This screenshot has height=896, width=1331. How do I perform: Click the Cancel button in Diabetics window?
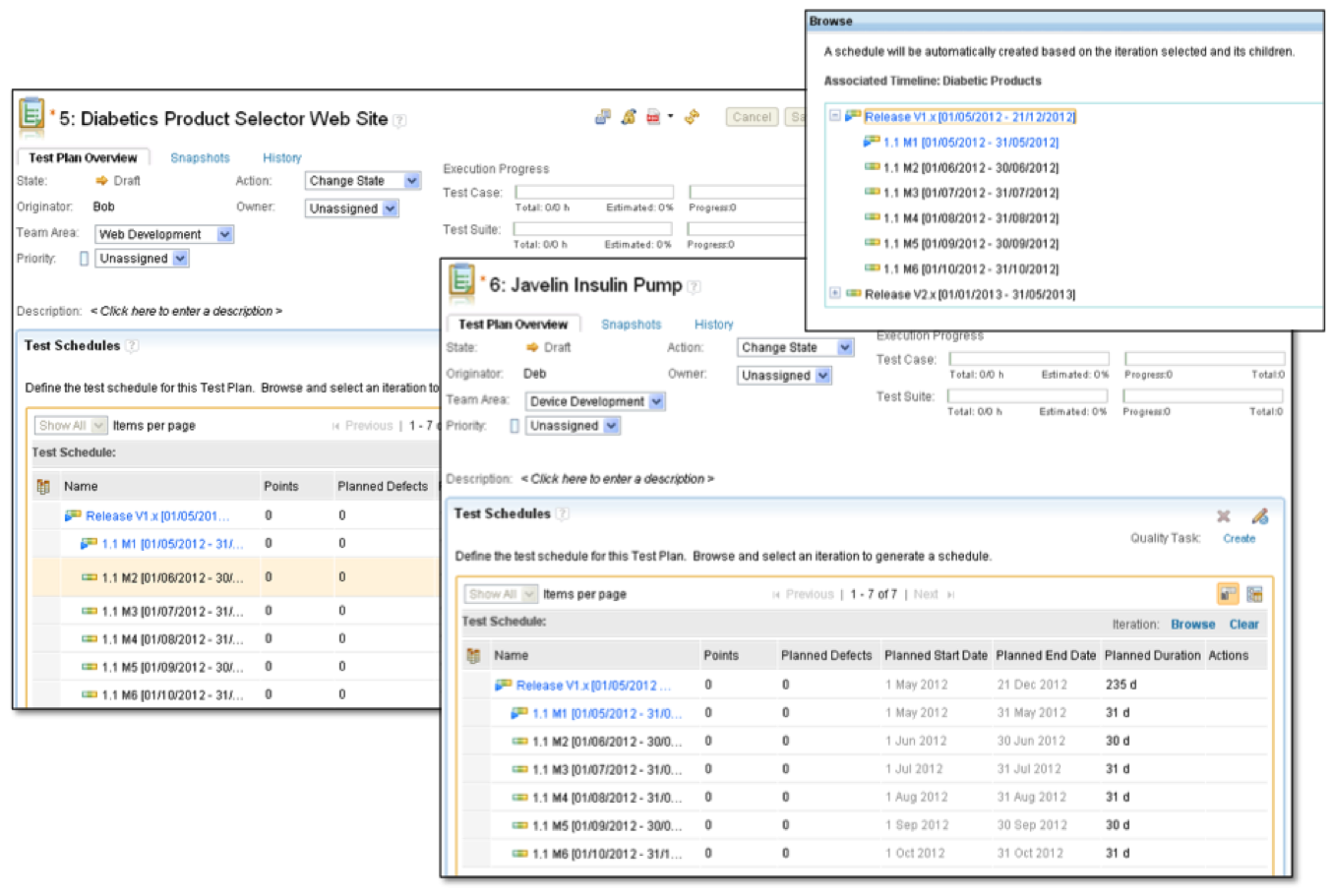753,117
